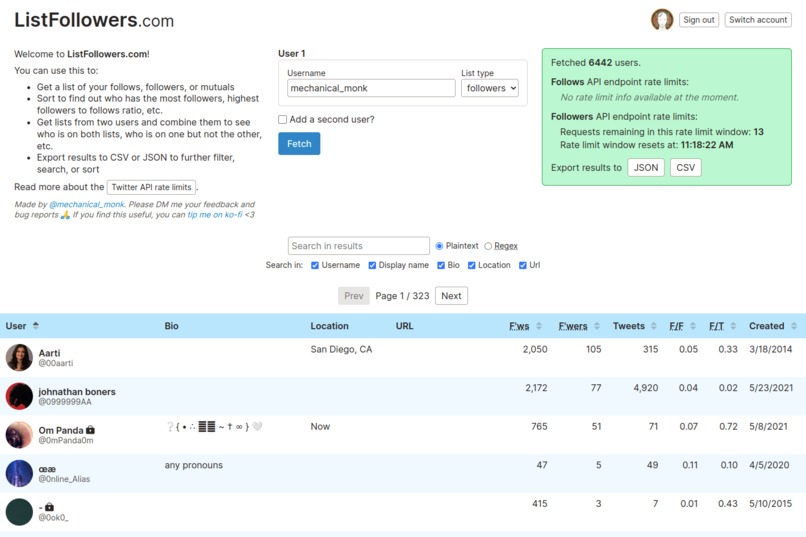Open the @0nline_Alias profile picture
Screen dimensions: 806x537
(19, 473)
